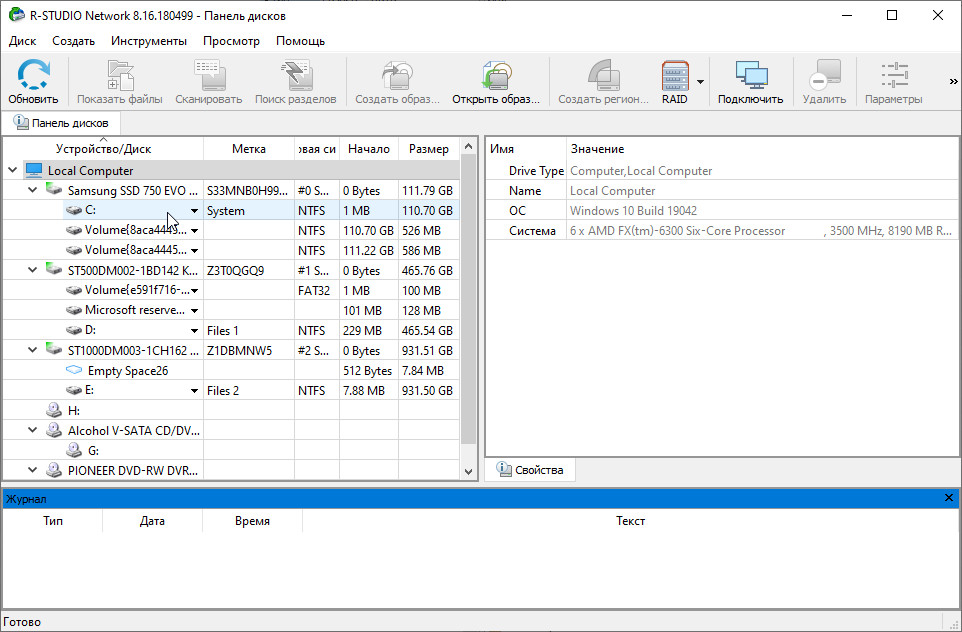Switch to the Свойства tab

coord(530,470)
